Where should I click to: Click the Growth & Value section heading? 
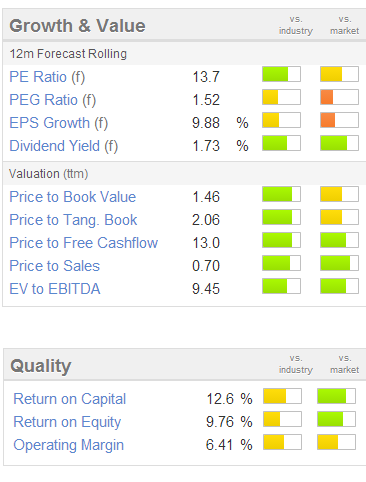pos(77,26)
